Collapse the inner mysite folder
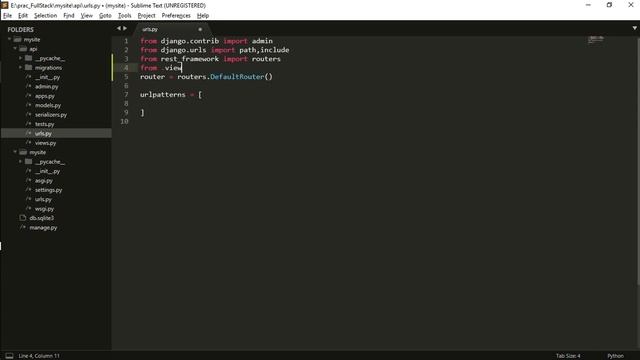Screen dimensions: 640x360 pos(15,152)
